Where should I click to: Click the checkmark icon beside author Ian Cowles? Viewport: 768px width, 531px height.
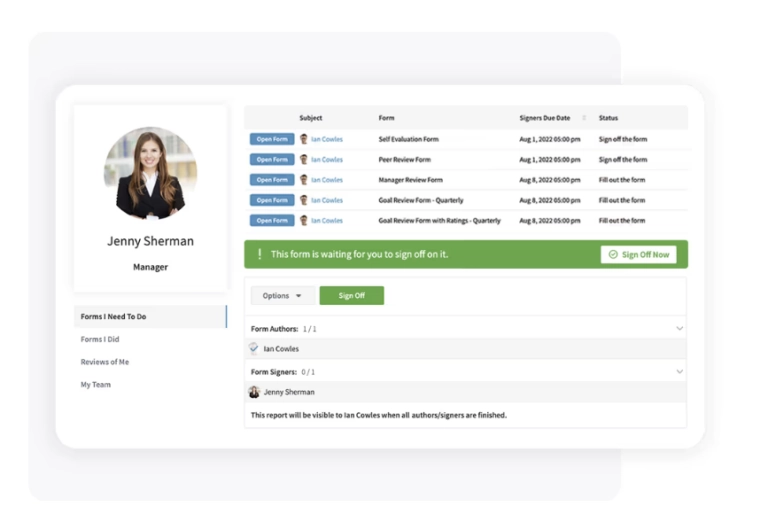tap(254, 349)
